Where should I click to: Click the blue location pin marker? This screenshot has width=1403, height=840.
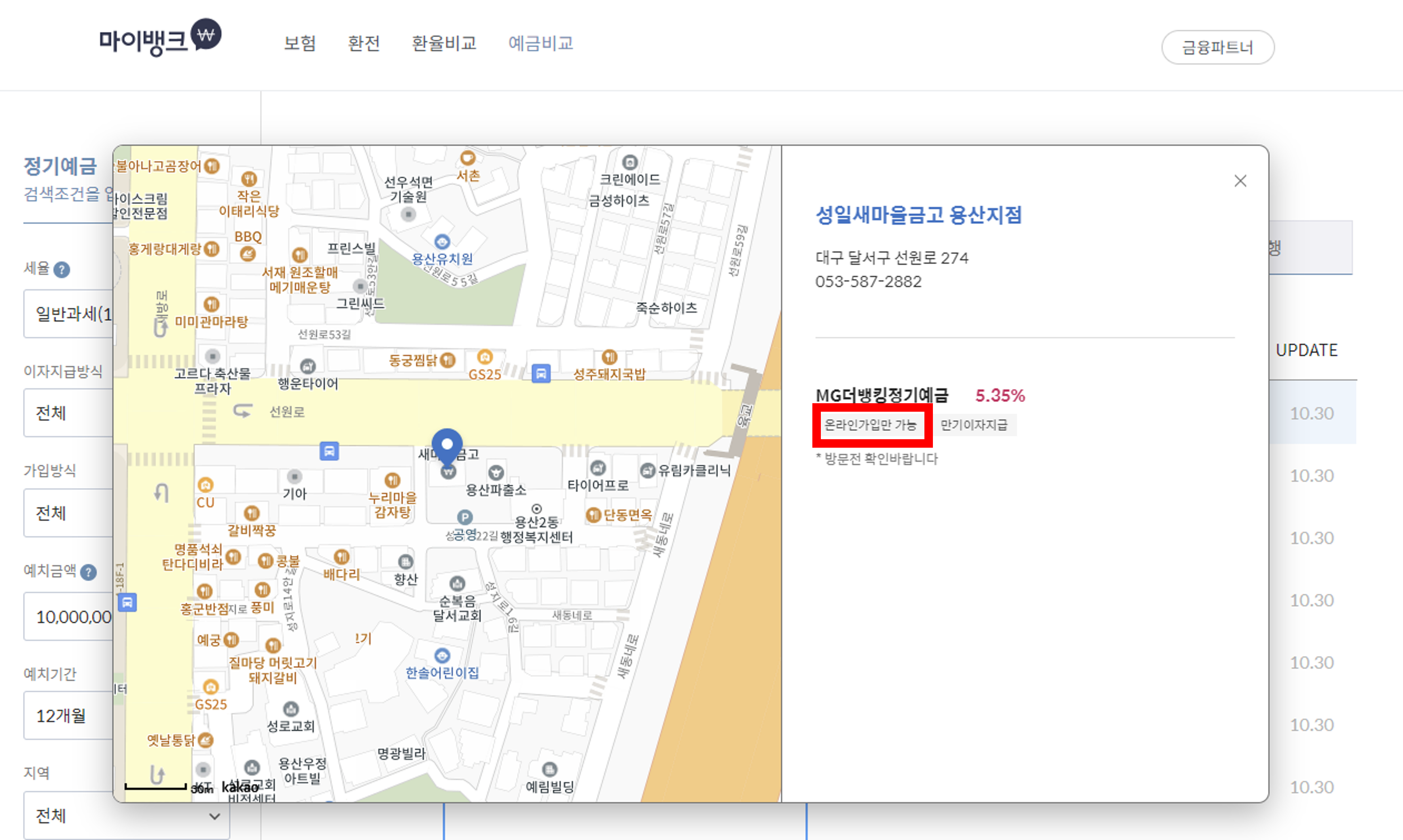click(447, 446)
